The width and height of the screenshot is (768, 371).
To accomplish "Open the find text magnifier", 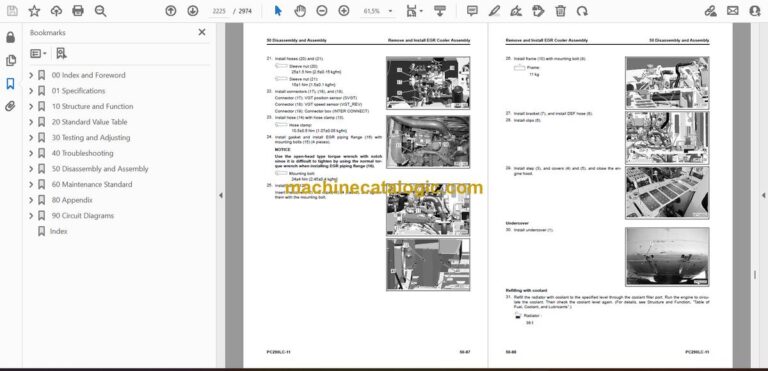I will (100, 11).
